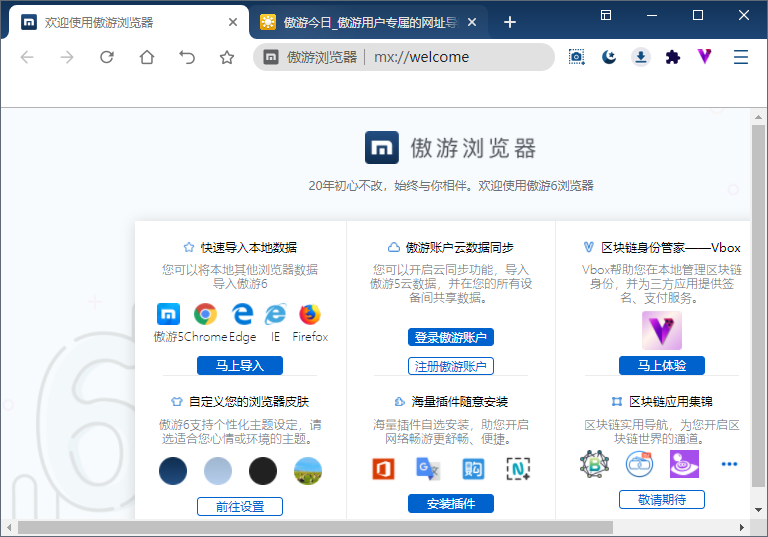Close the 欢迎使用傲游浏览器 tab
768x537 pixels.
[x=233, y=22]
